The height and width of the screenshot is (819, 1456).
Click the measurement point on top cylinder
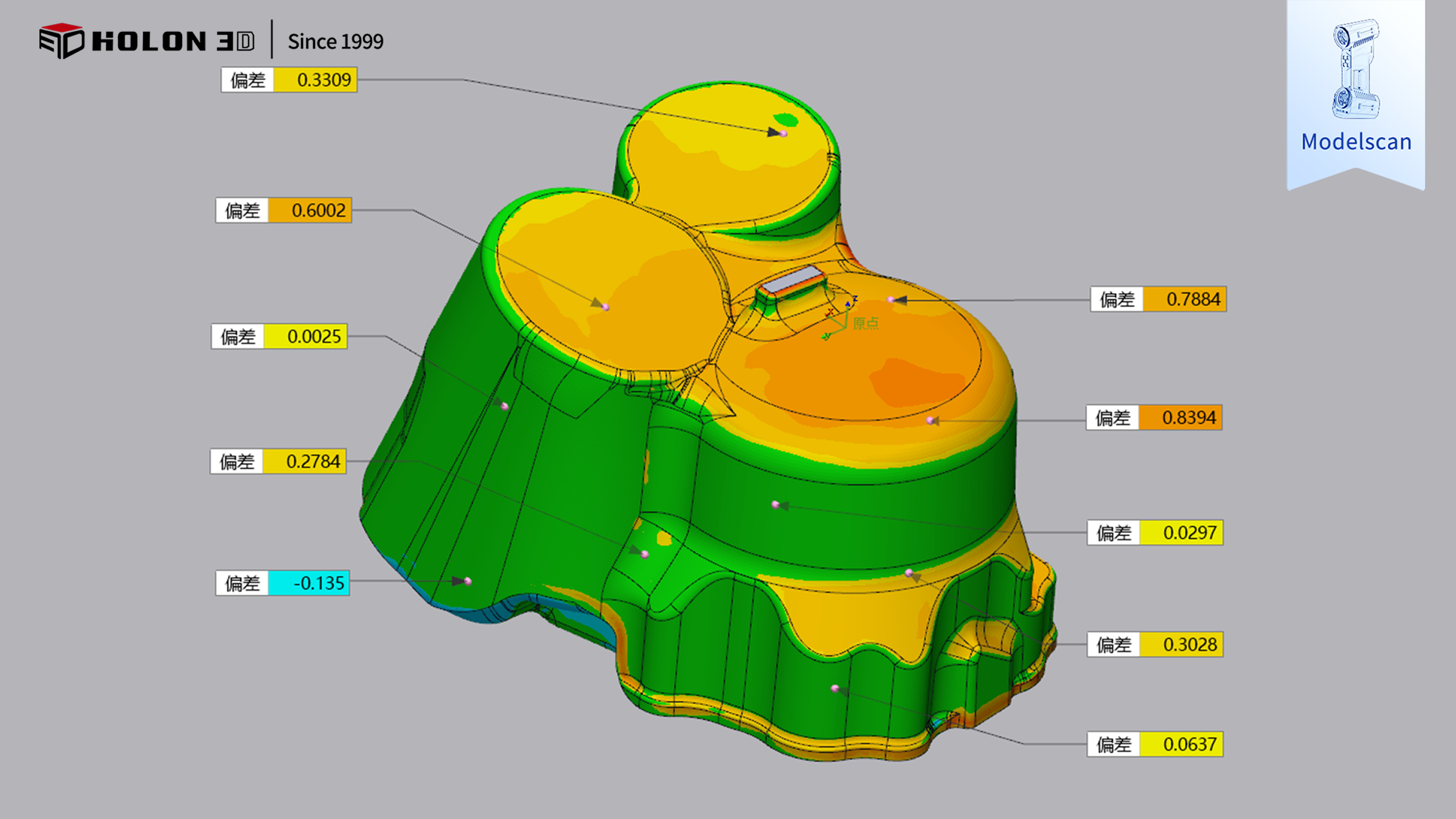pyautogui.click(x=784, y=134)
